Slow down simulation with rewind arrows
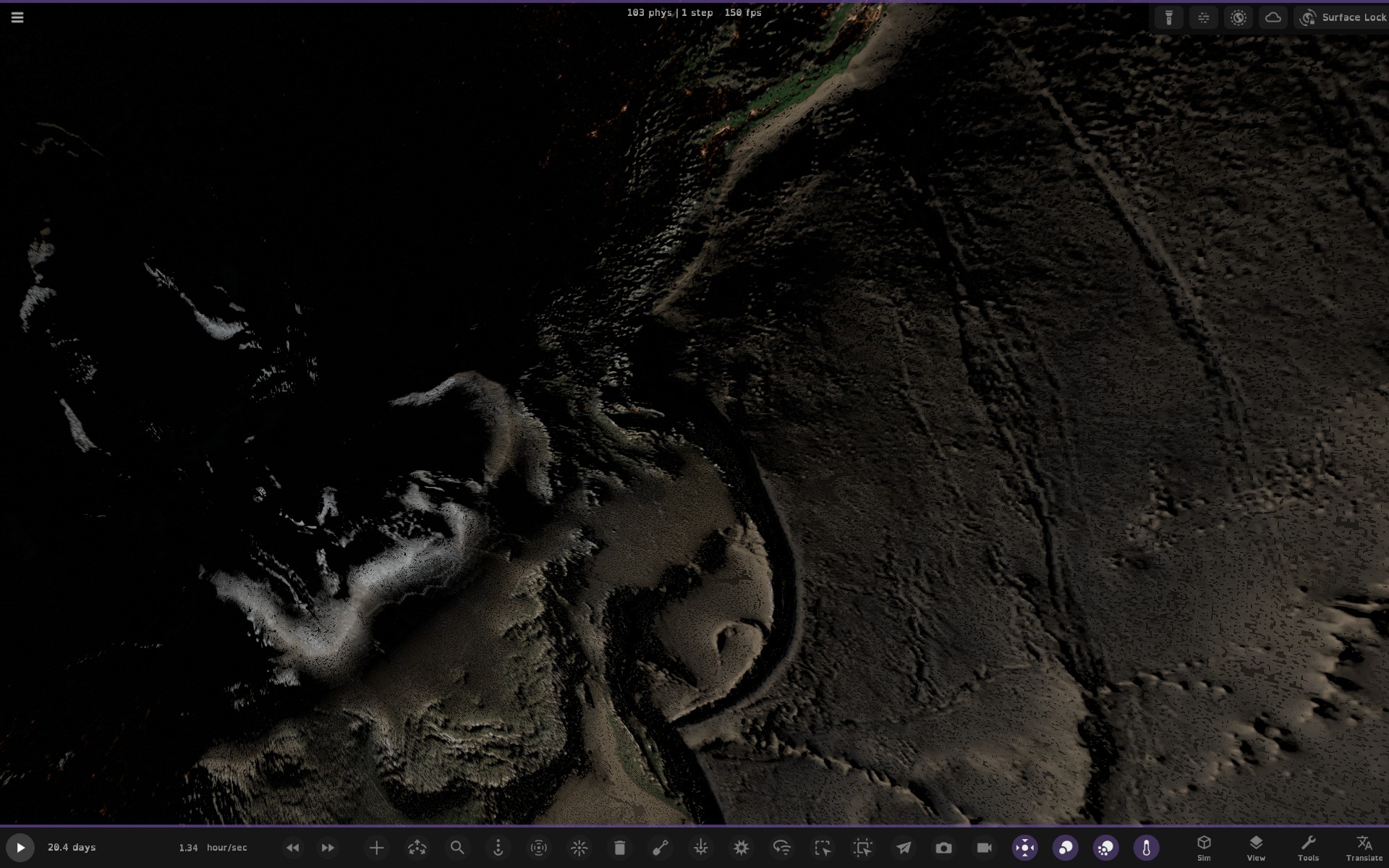 [x=292, y=848]
